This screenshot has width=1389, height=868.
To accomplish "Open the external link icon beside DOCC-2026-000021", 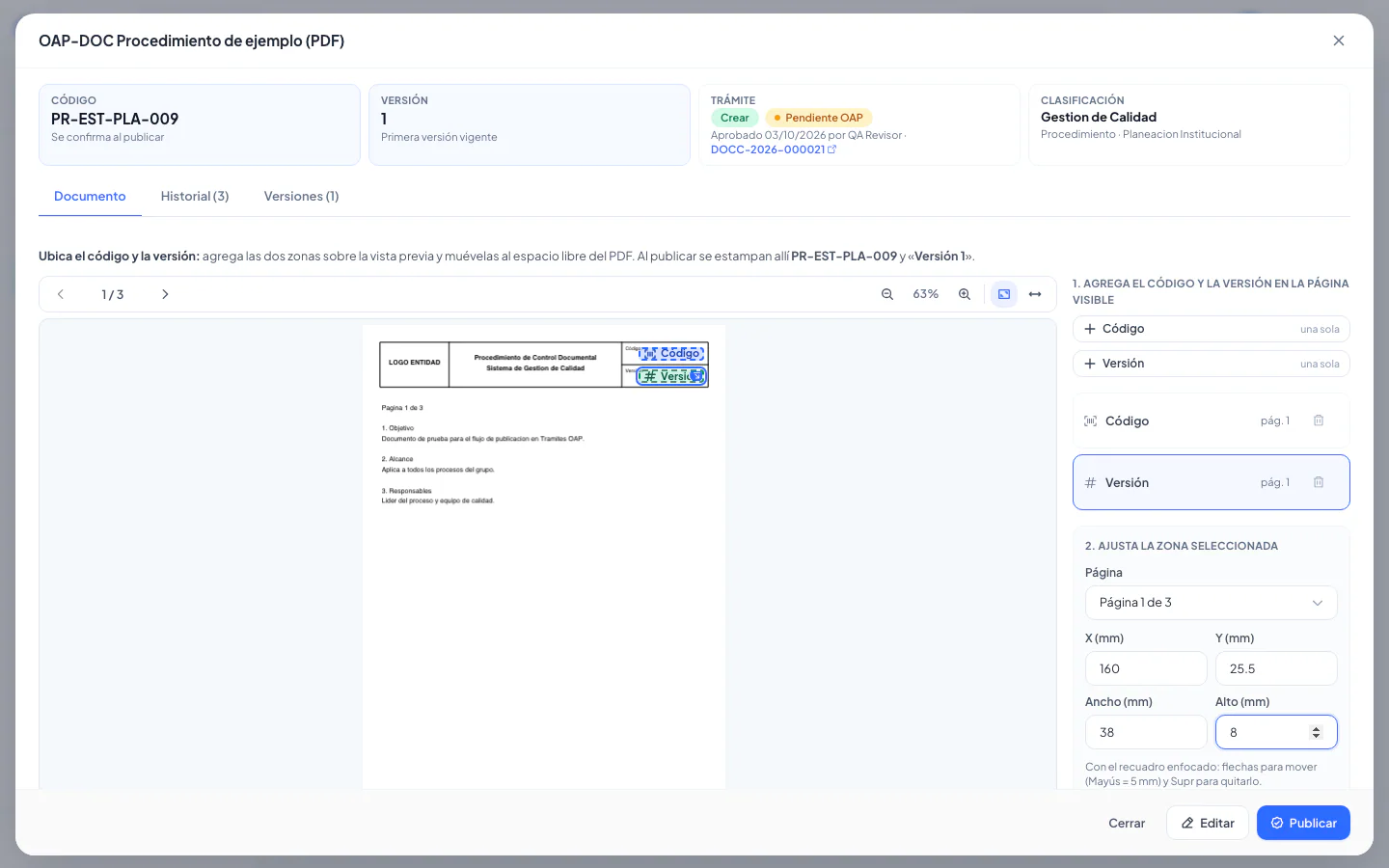I will coord(832,149).
